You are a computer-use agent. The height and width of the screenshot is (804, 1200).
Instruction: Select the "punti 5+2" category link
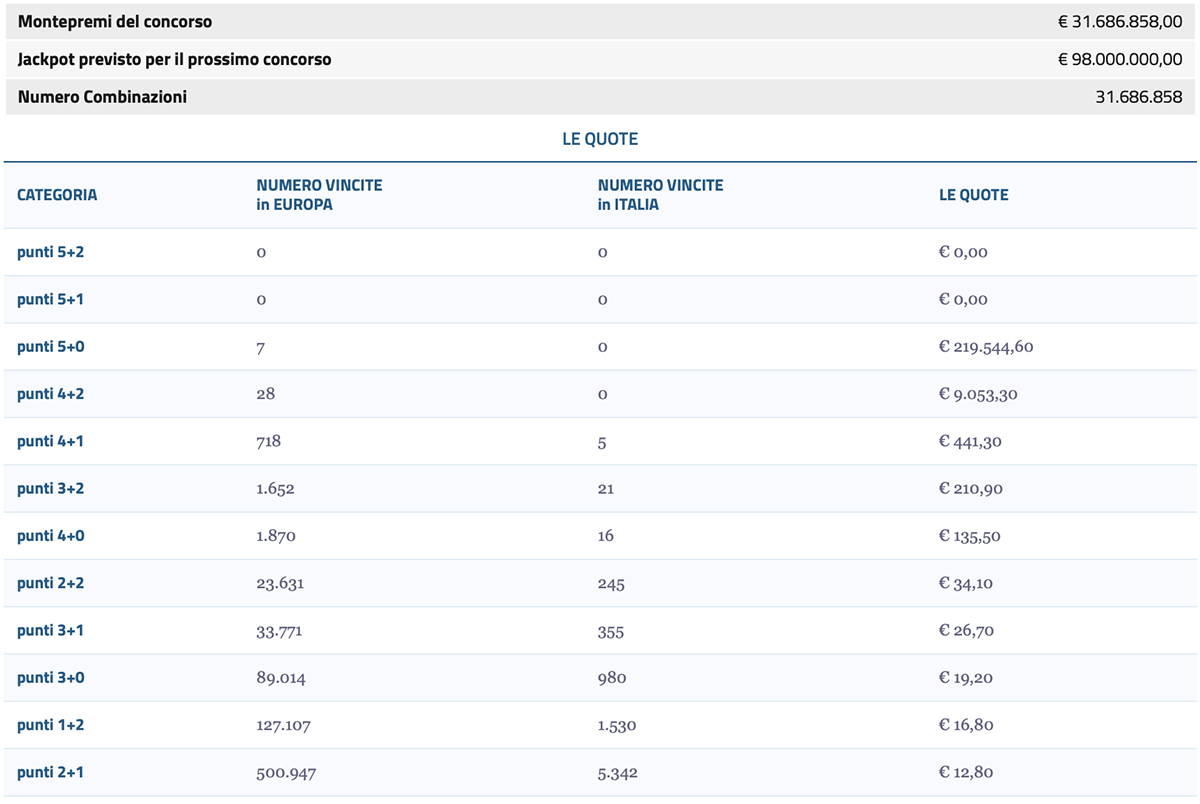(50, 252)
